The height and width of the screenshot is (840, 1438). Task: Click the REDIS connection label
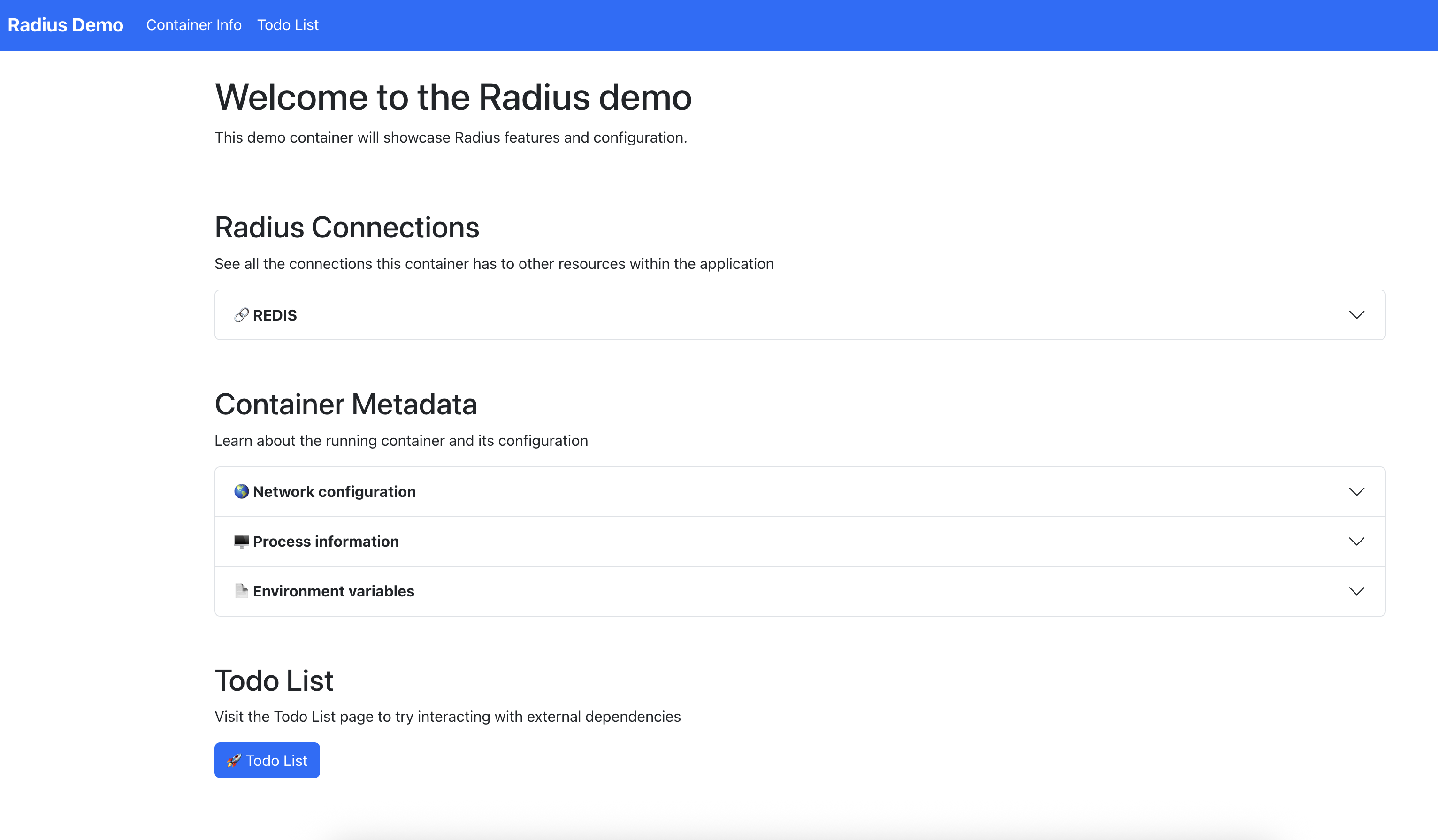tap(275, 315)
